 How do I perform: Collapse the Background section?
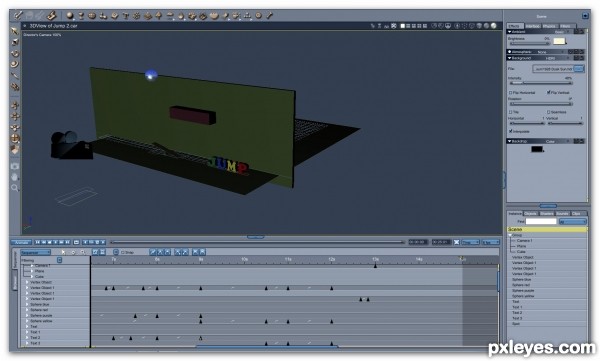(x=510, y=58)
